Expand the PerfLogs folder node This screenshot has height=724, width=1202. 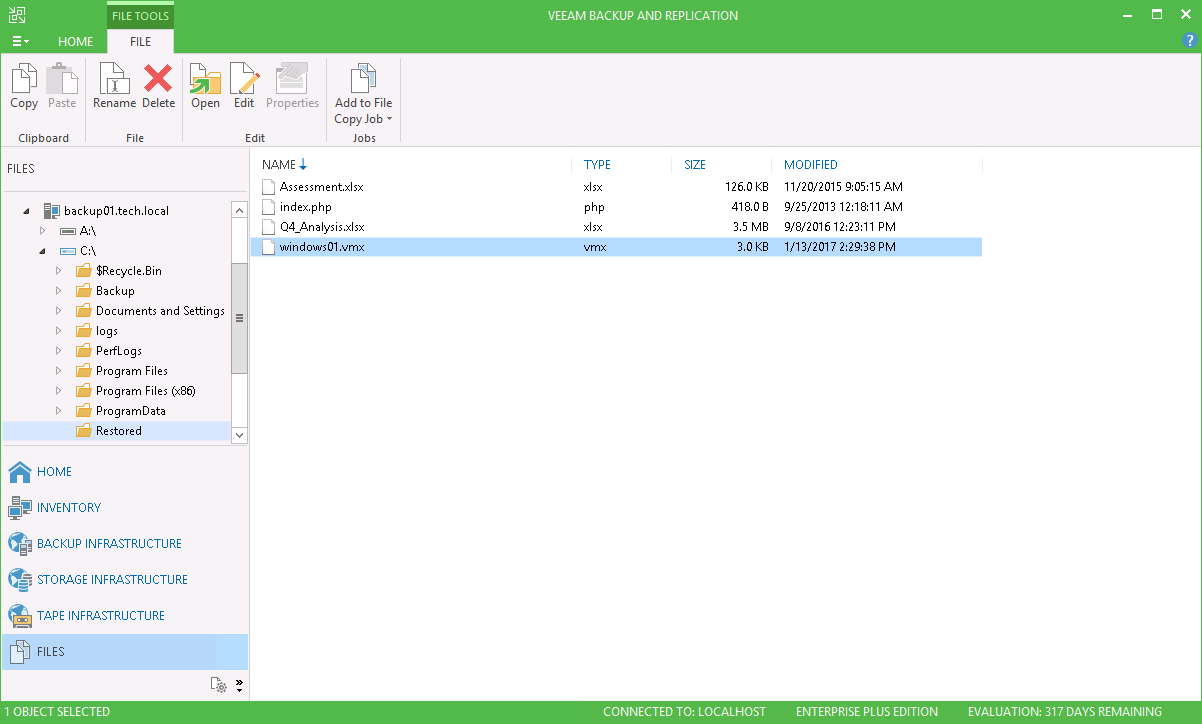coord(59,351)
